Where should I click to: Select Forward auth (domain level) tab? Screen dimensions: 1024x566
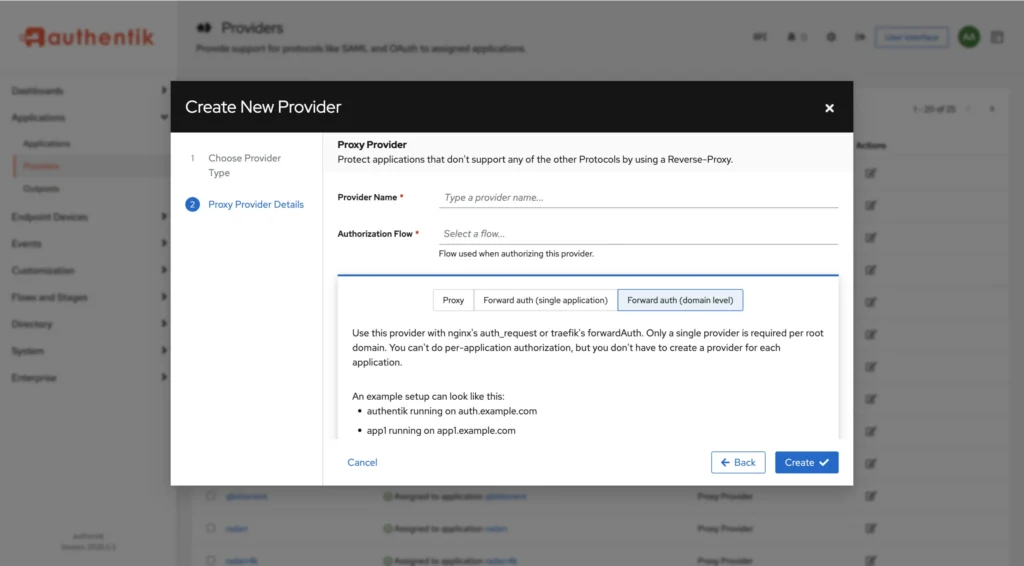pos(680,300)
